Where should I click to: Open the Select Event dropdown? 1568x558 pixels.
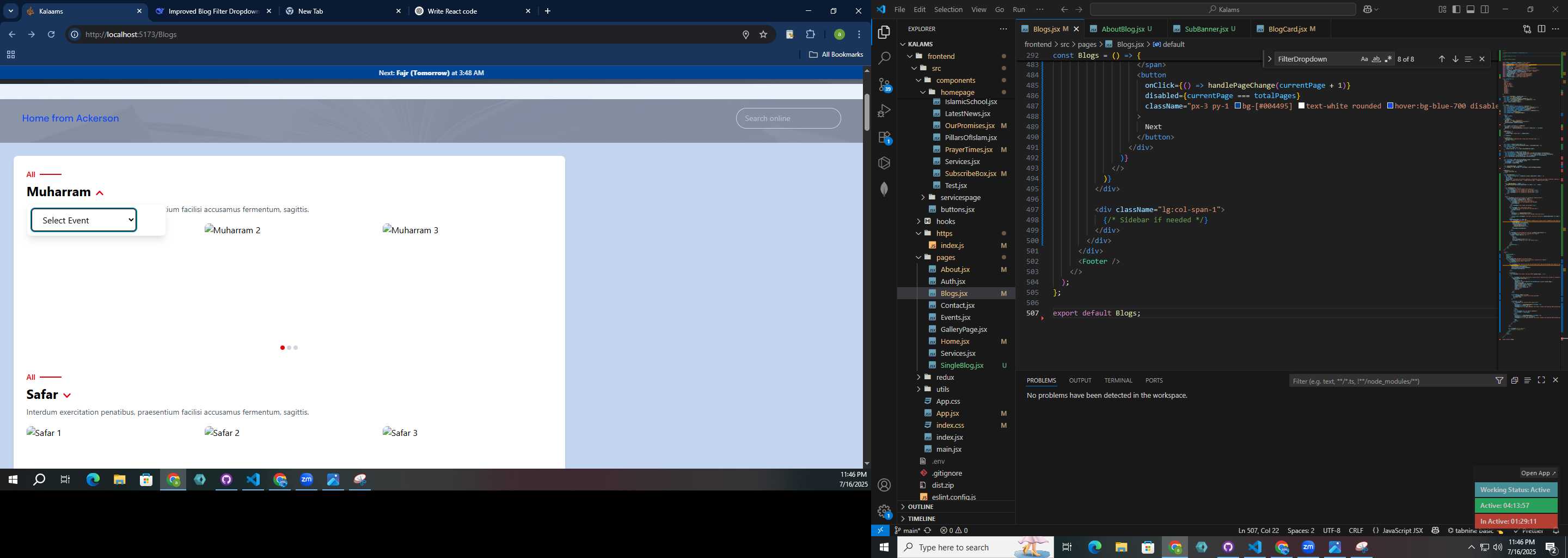tap(84, 220)
